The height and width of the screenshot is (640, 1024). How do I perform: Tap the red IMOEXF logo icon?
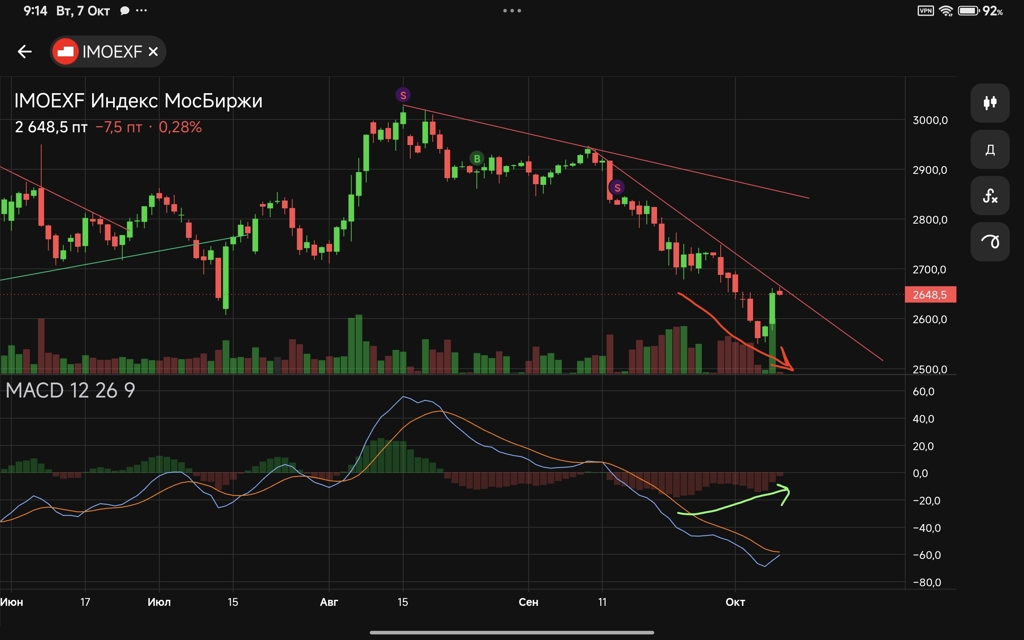(x=66, y=52)
